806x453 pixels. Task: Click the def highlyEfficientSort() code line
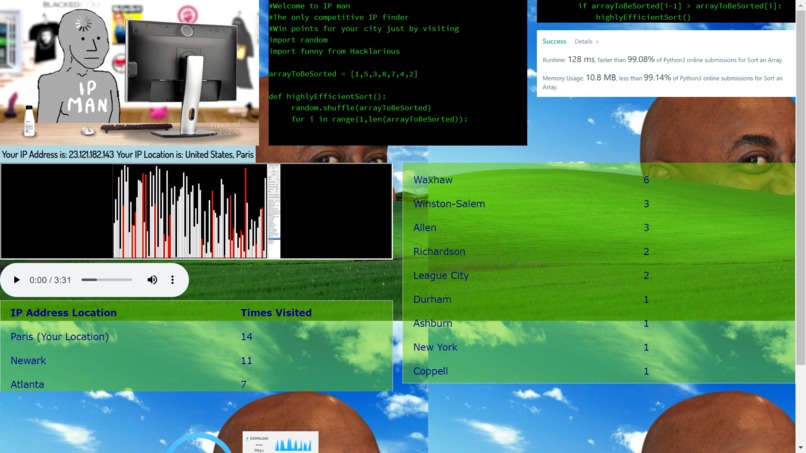(x=327, y=97)
